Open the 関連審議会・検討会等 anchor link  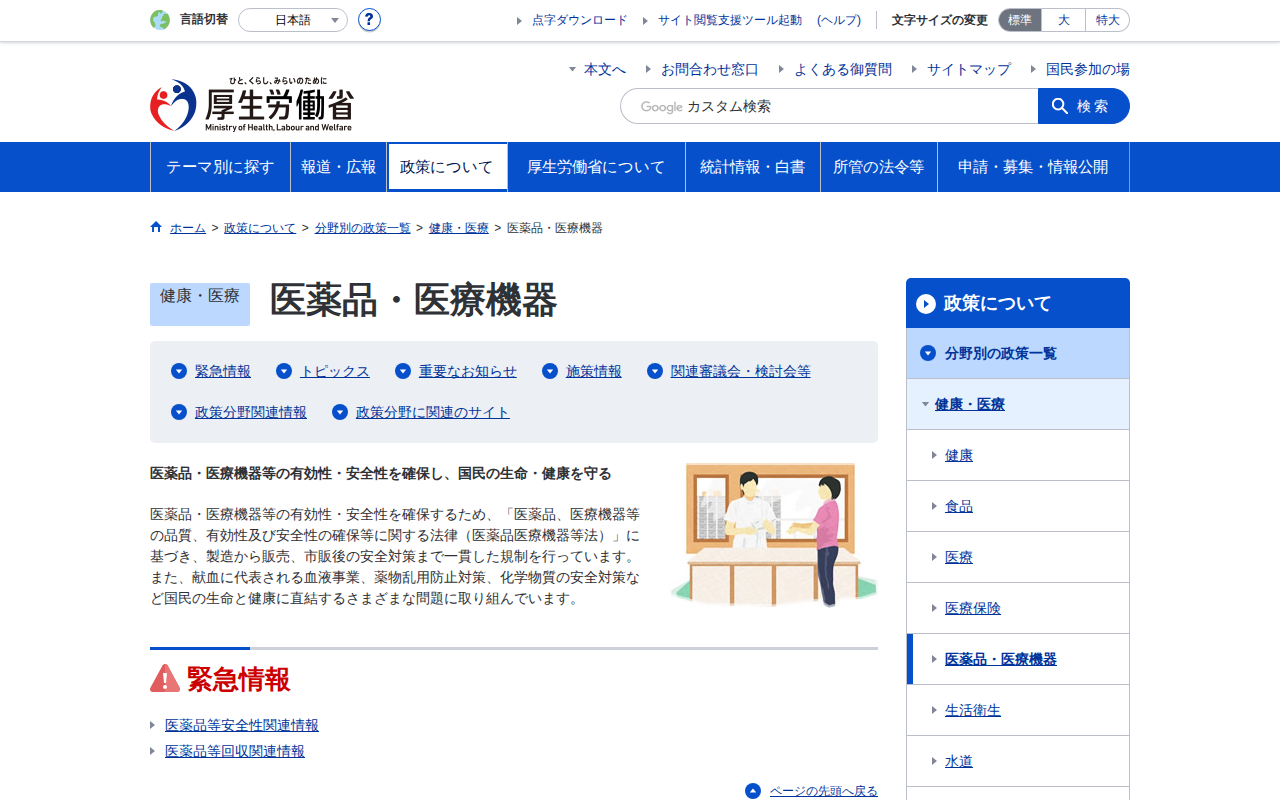coord(741,371)
